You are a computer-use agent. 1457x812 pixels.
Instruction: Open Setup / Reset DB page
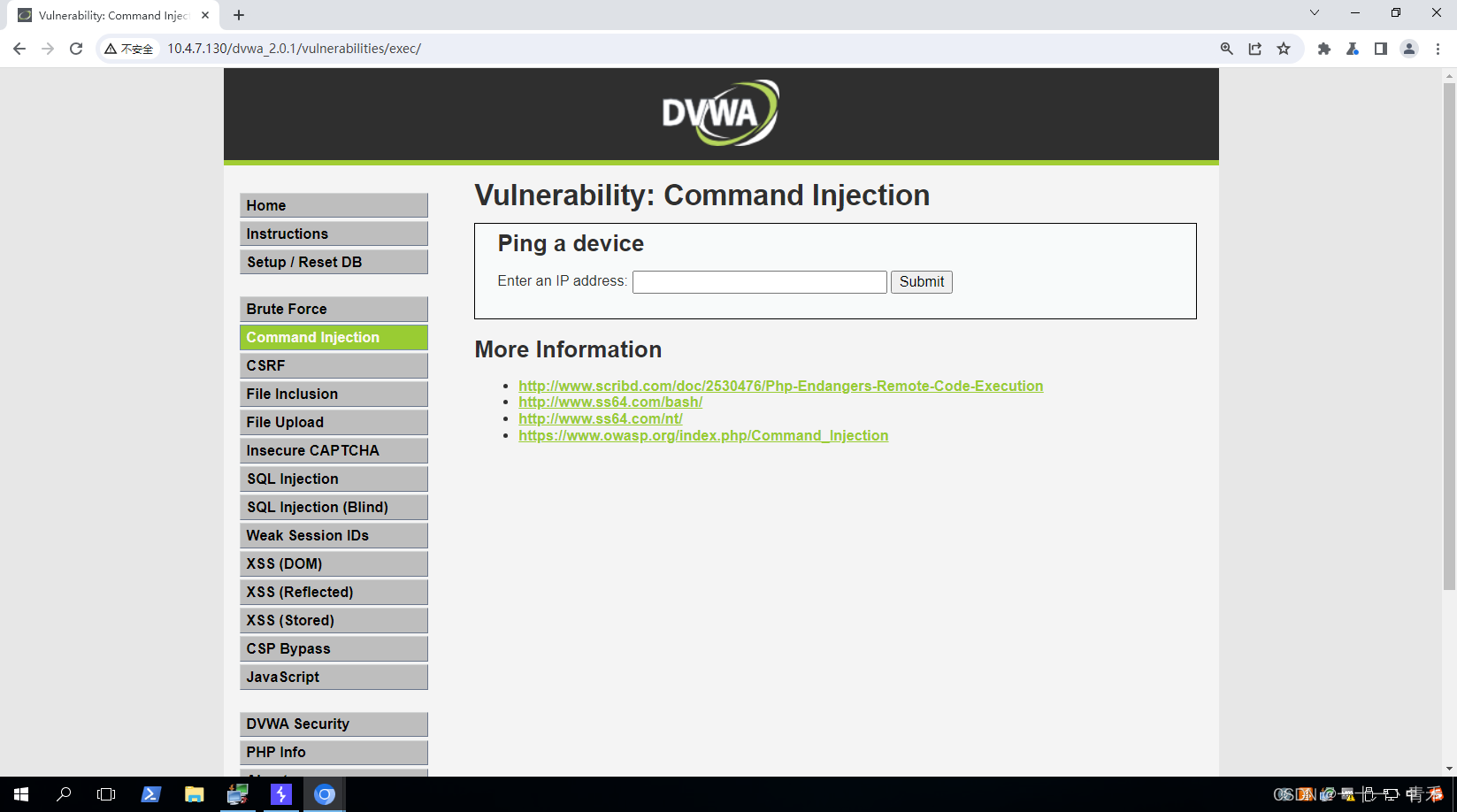coord(334,262)
